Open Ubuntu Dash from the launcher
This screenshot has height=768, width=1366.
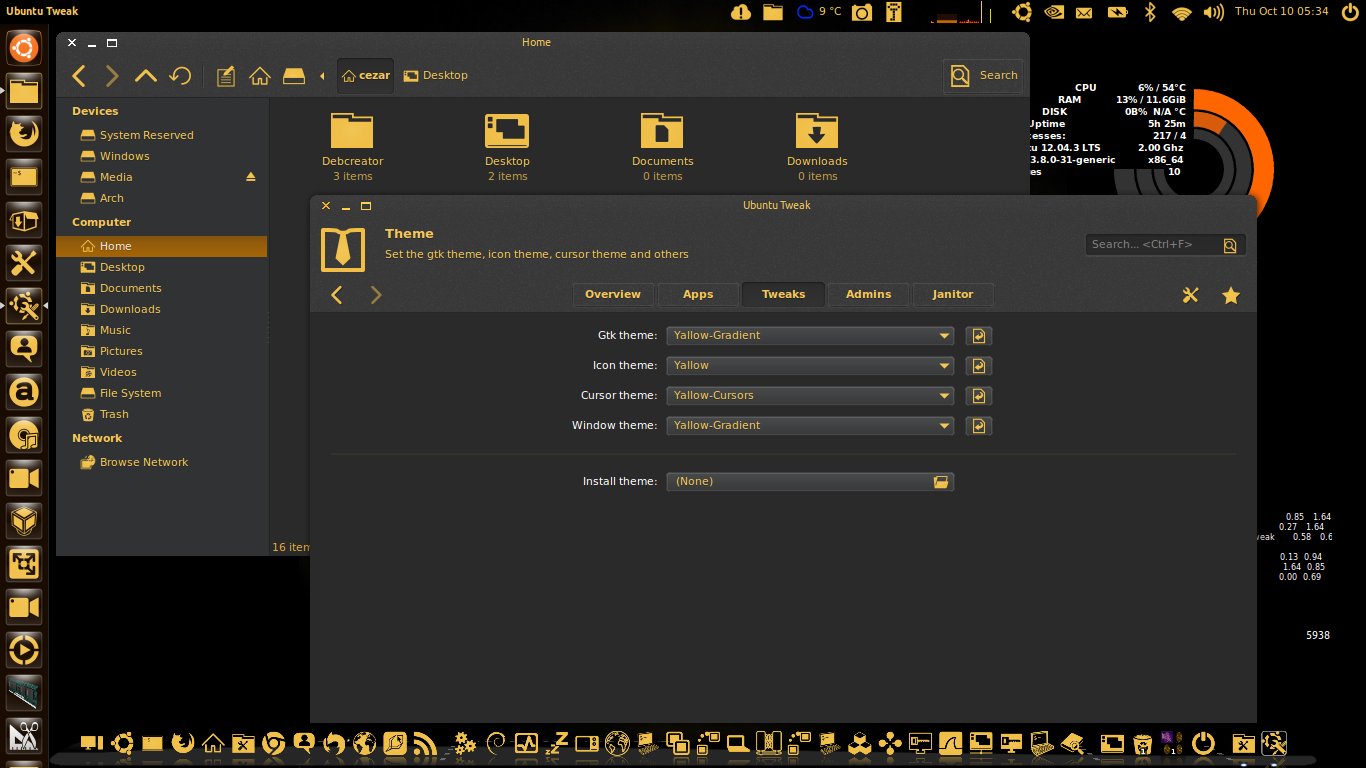tap(24, 47)
